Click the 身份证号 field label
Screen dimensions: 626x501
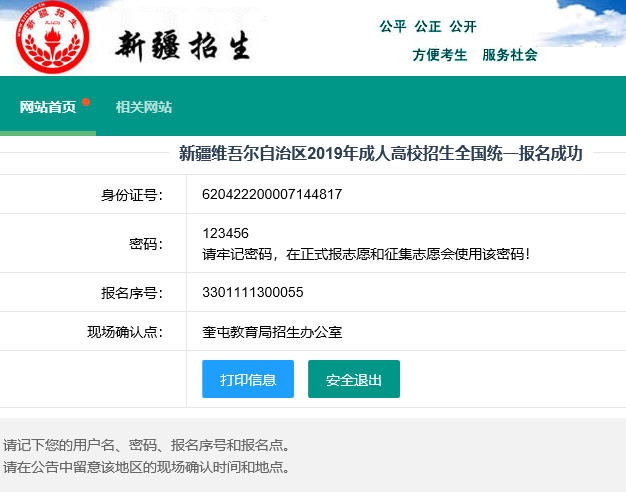(x=131, y=195)
